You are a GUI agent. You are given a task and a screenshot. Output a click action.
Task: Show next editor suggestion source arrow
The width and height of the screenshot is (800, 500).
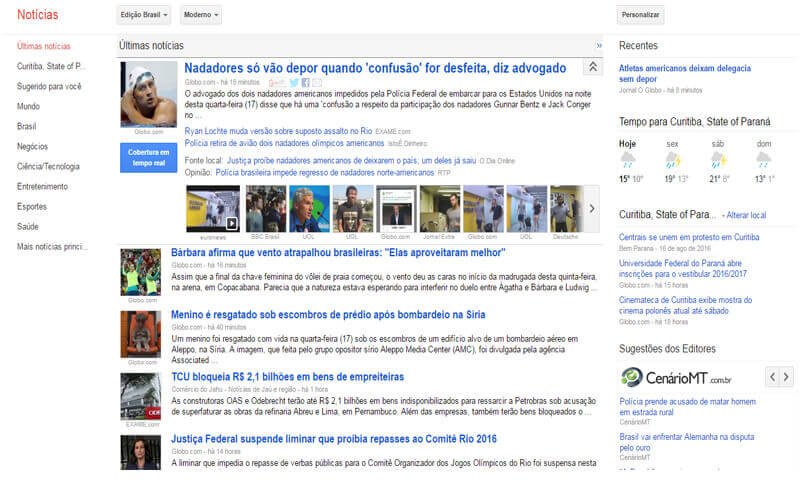pyautogui.click(x=786, y=377)
